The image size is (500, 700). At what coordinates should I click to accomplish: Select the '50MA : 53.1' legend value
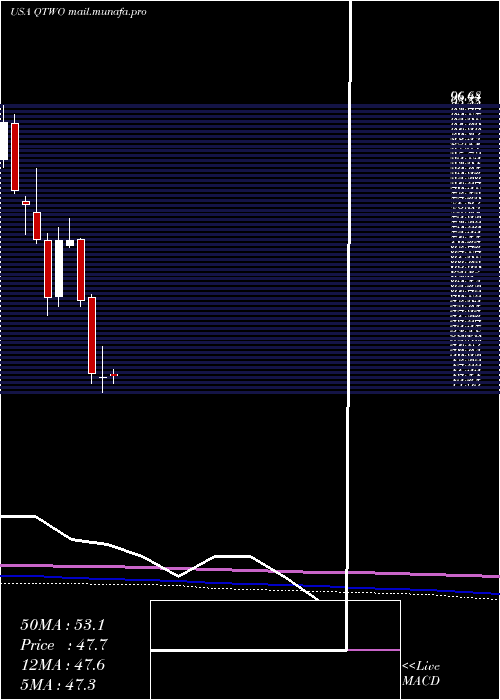coord(64,625)
